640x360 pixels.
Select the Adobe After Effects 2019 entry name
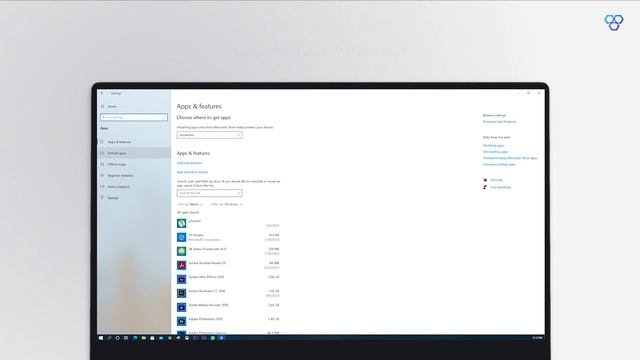click(206, 277)
